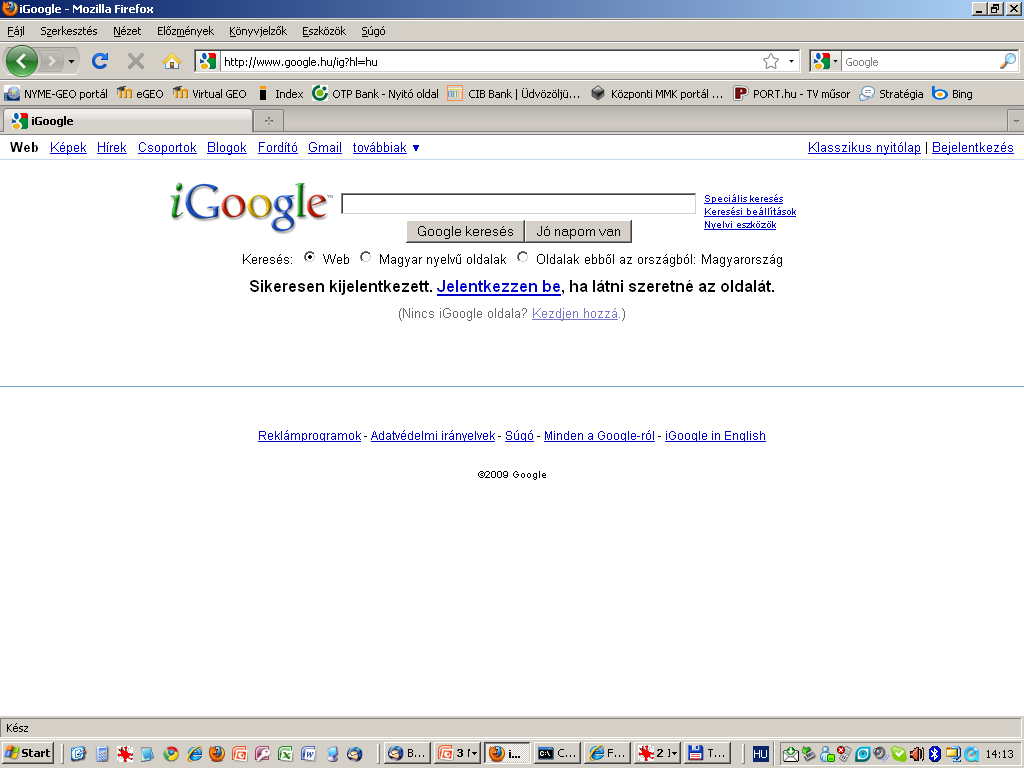Screen dimensions: 1024x768
Task: Open the Képek link
Action: 69,148
